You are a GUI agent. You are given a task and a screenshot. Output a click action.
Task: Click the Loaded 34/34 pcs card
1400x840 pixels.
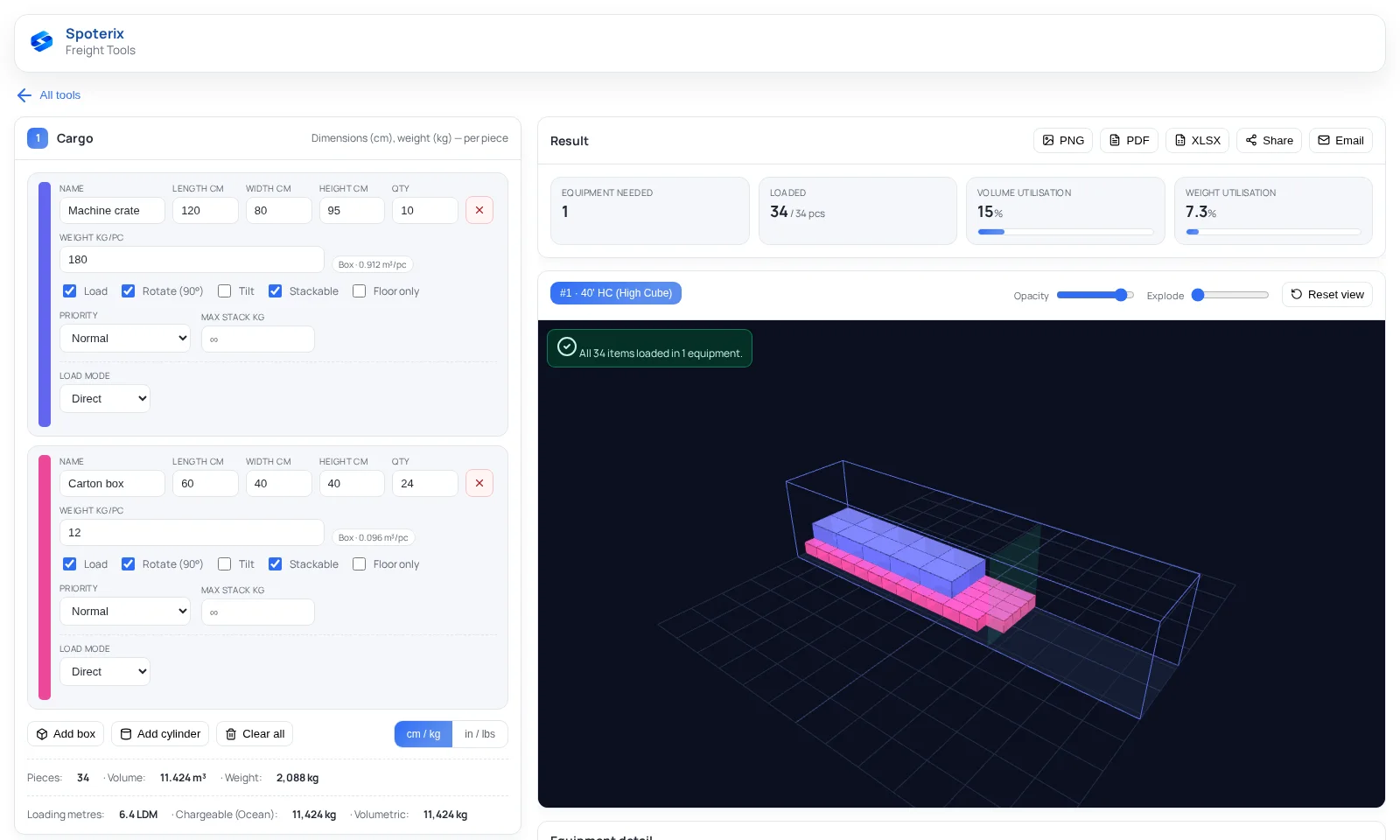(857, 211)
